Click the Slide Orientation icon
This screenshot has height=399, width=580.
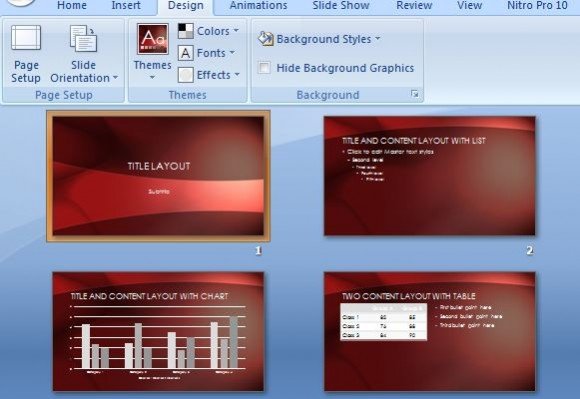83,38
